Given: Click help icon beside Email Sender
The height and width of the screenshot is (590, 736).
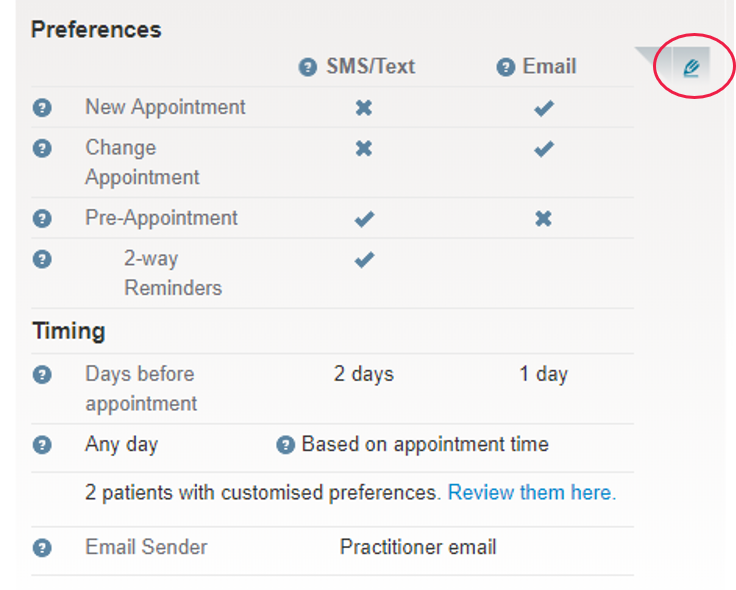Looking at the screenshot, I should 42,548.
